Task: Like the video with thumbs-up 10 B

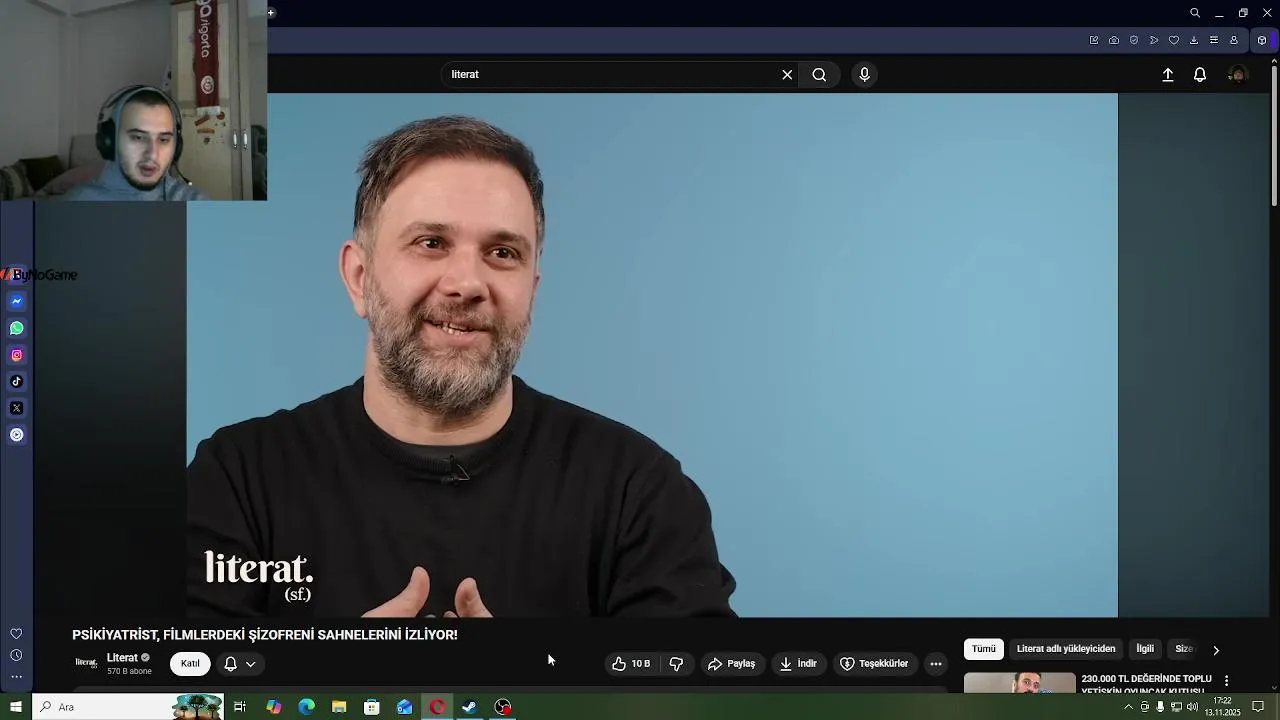Action: pos(631,664)
